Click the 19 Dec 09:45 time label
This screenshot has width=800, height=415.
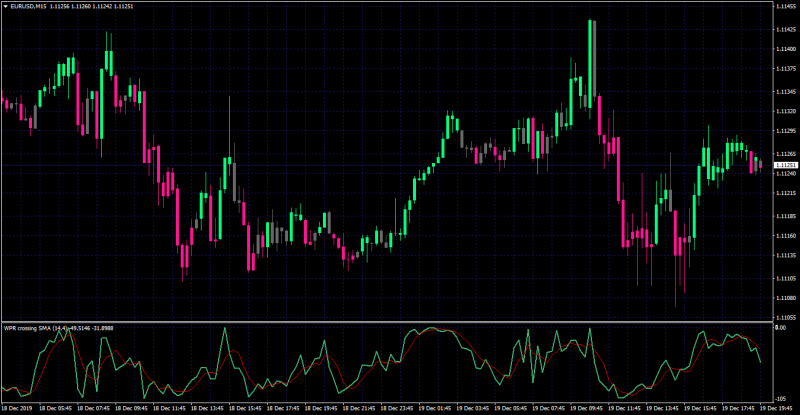(587, 408)
